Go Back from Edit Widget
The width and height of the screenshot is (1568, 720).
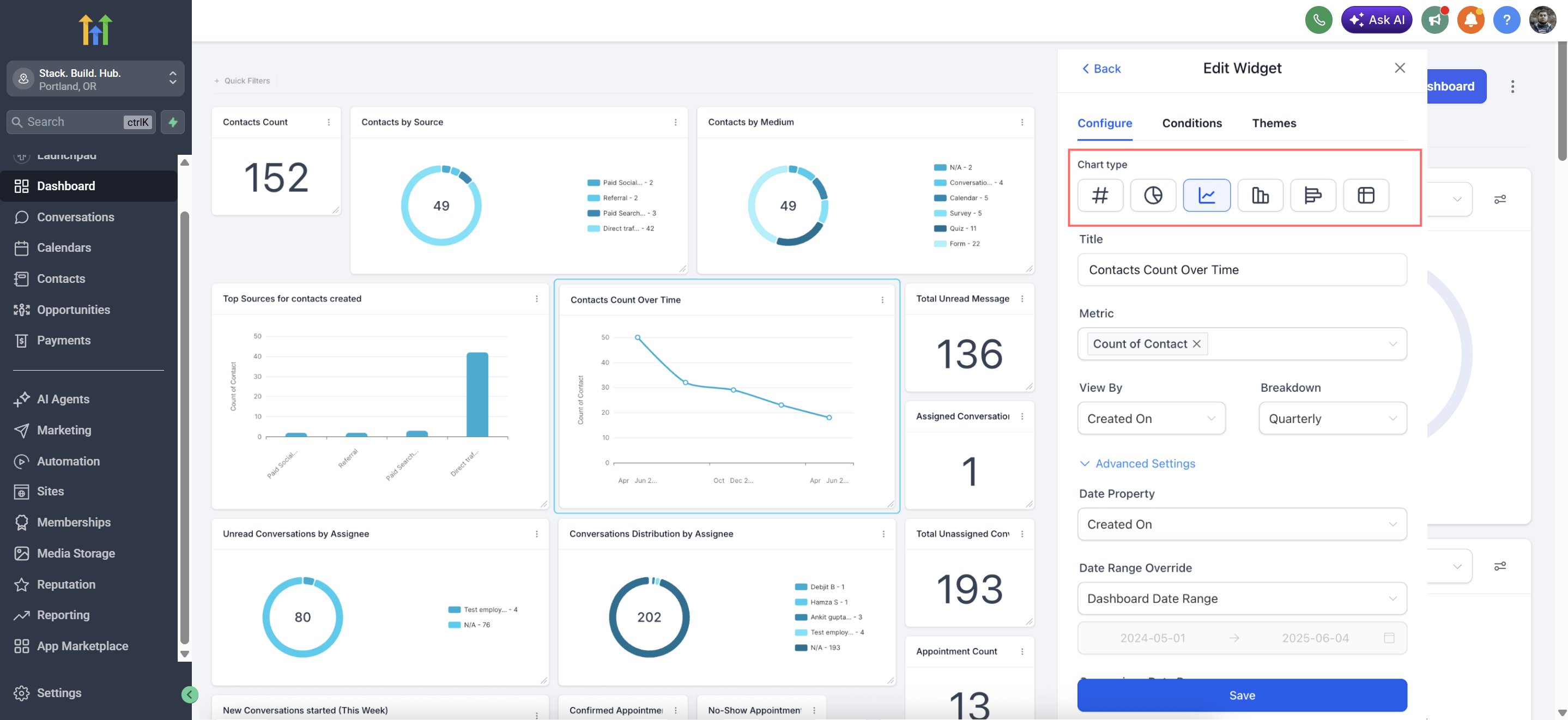(x=1101, y=69)
